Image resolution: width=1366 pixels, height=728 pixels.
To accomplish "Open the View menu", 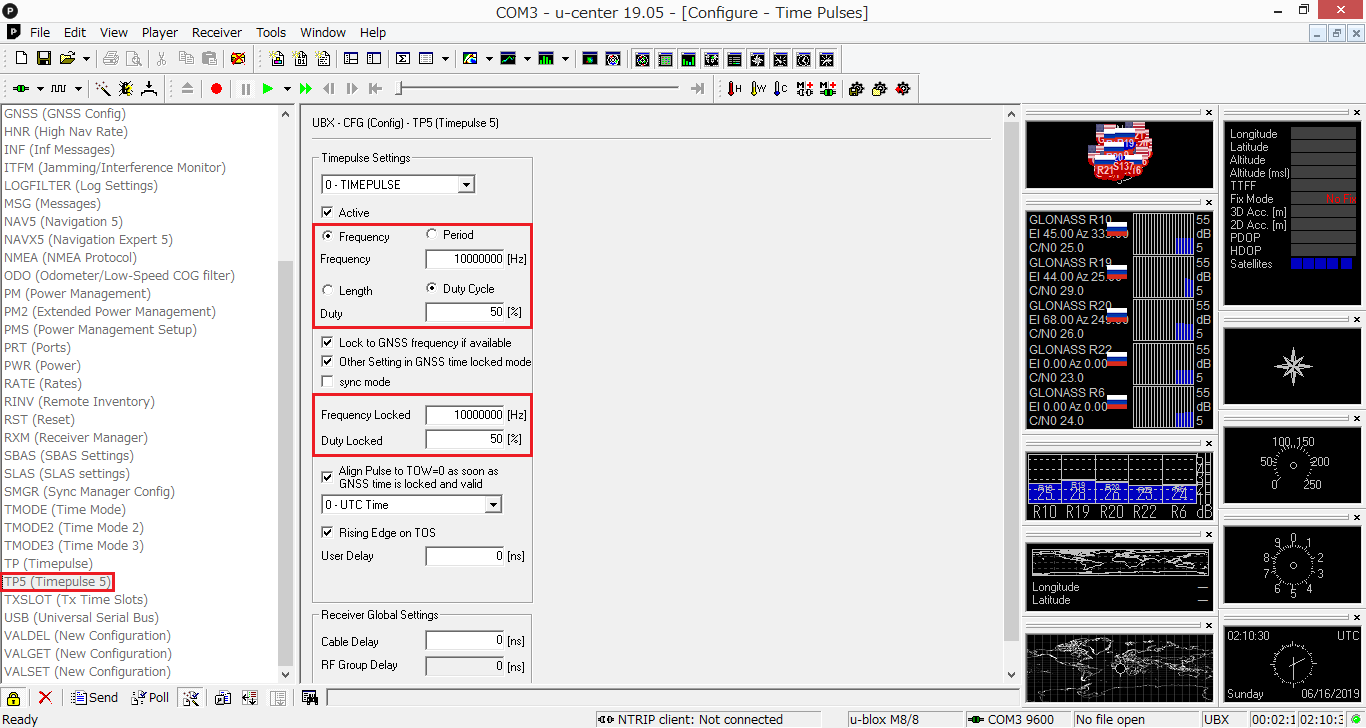I will pyautogui.click(x=114, y=32).
